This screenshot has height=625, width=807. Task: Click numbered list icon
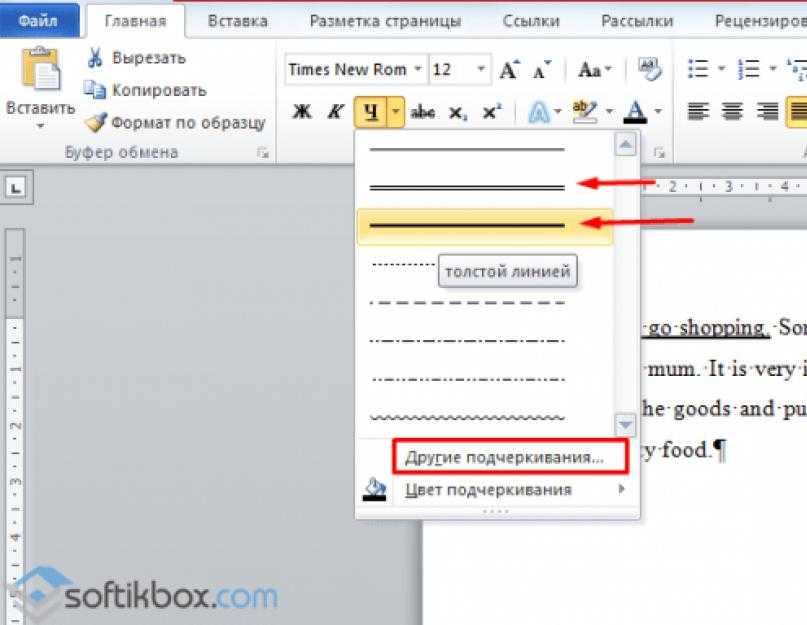748,68
